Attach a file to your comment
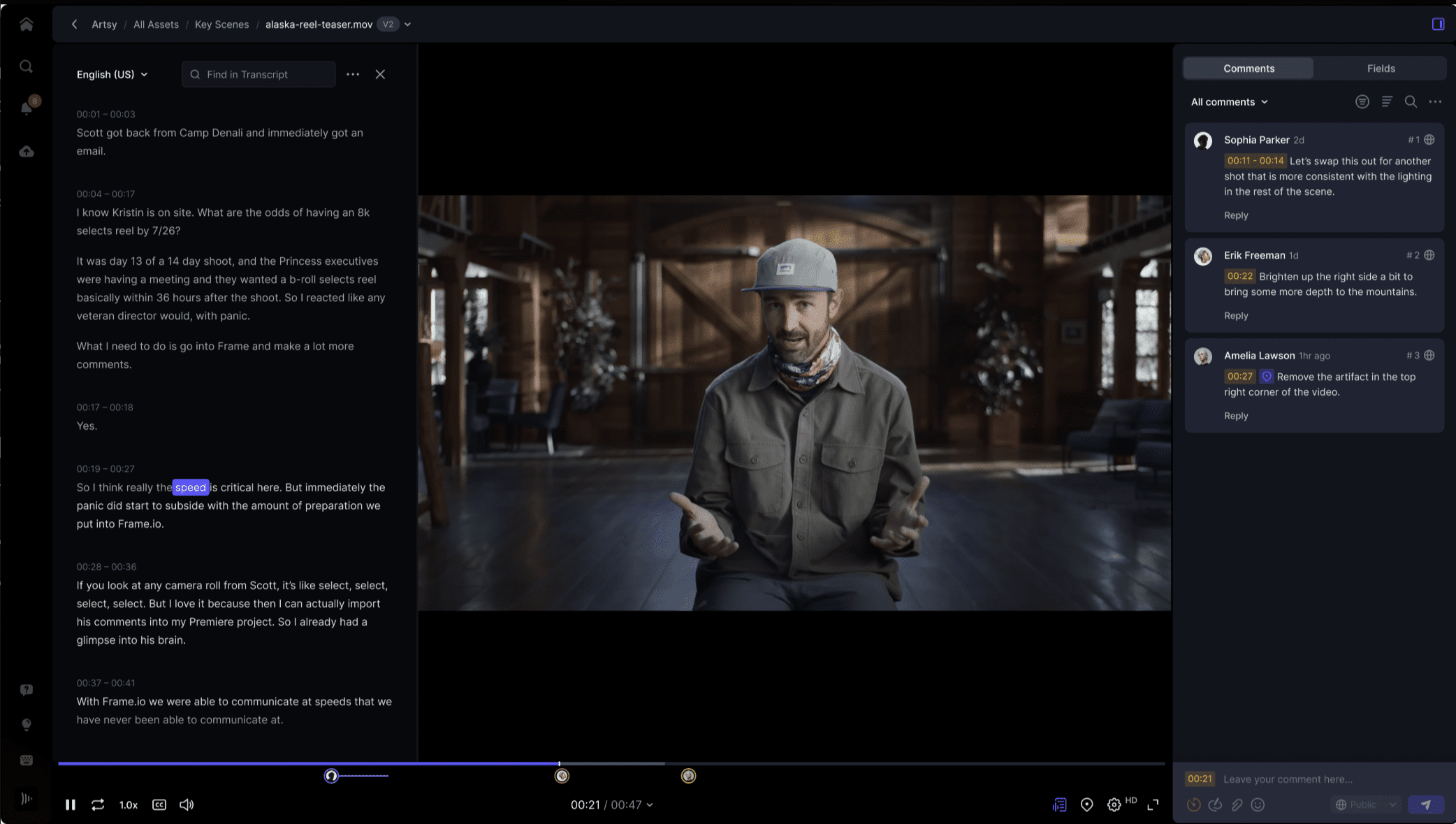1456x824 pixels. [x=1237, y=804]
